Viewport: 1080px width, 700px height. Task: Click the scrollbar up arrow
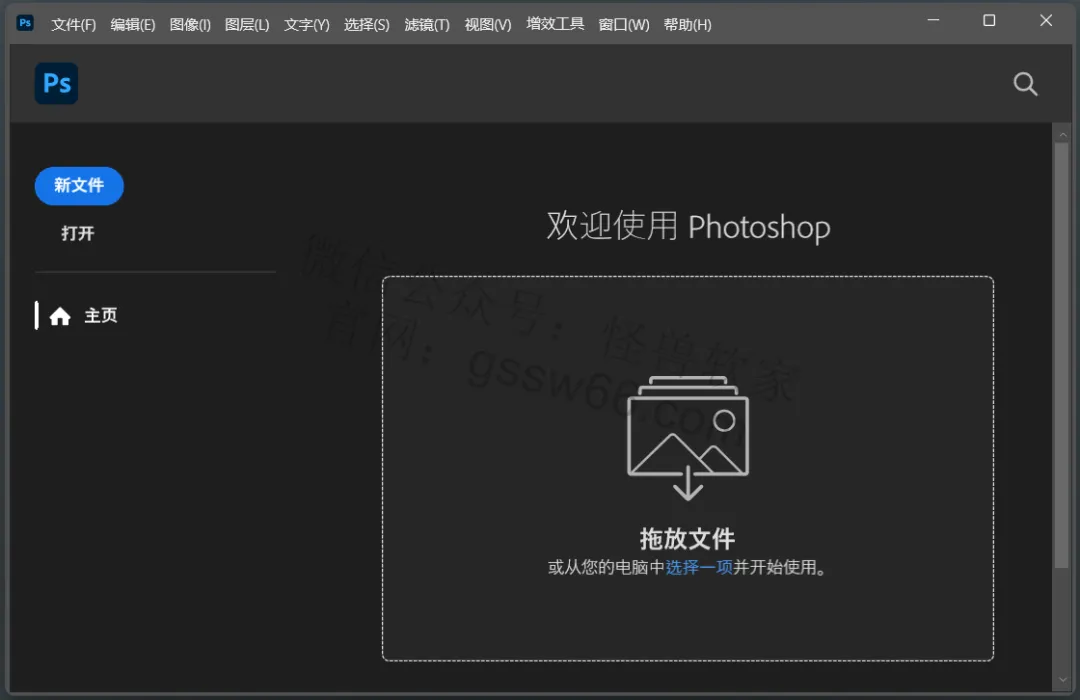click(x=1062, y=134)
